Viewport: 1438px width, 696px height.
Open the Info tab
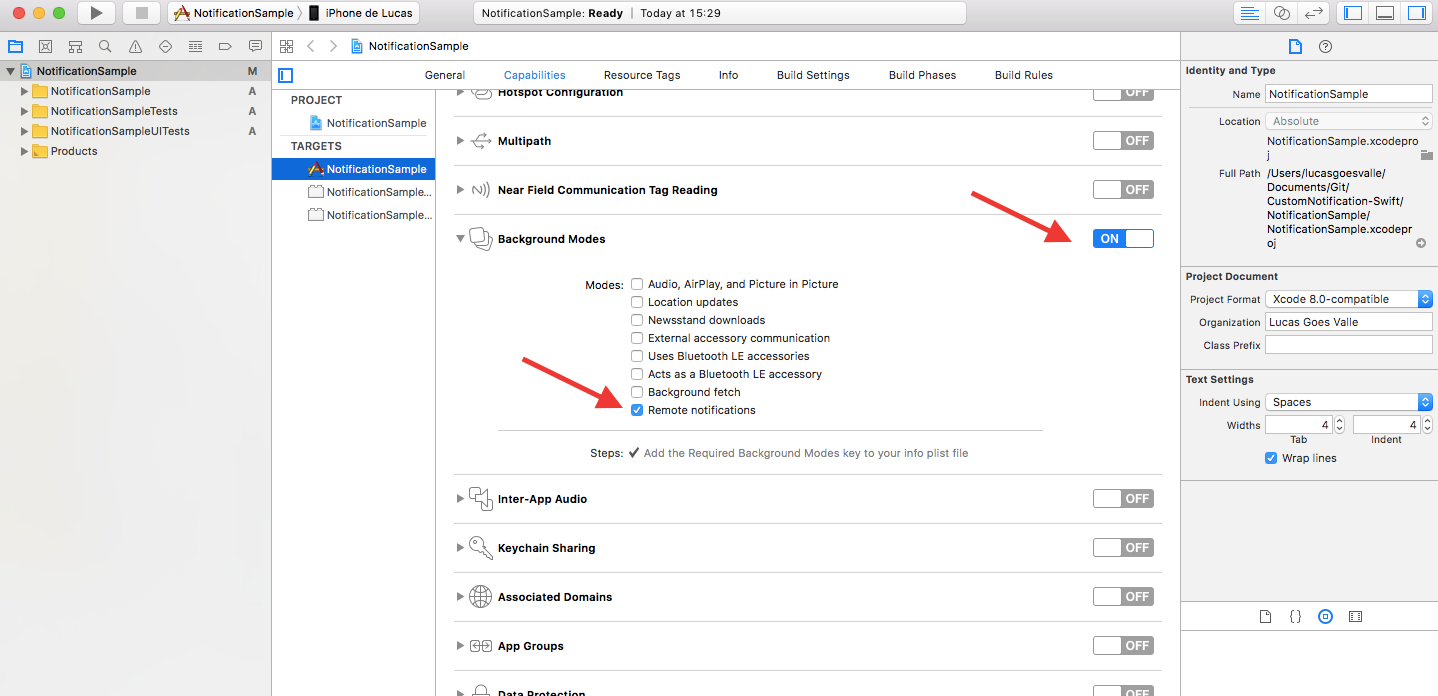(728, 75)
